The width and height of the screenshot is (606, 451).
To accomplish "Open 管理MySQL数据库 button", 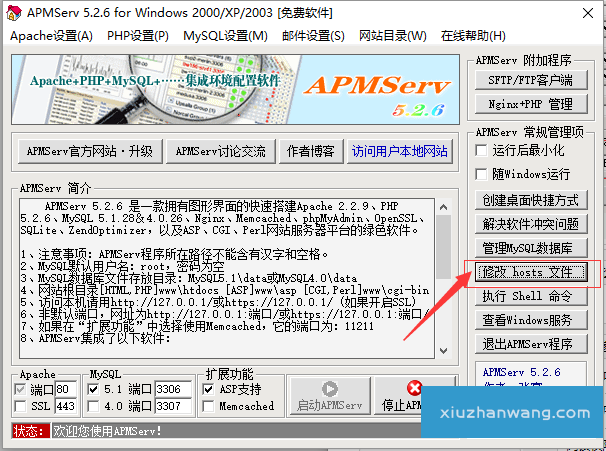I will 531,248.
